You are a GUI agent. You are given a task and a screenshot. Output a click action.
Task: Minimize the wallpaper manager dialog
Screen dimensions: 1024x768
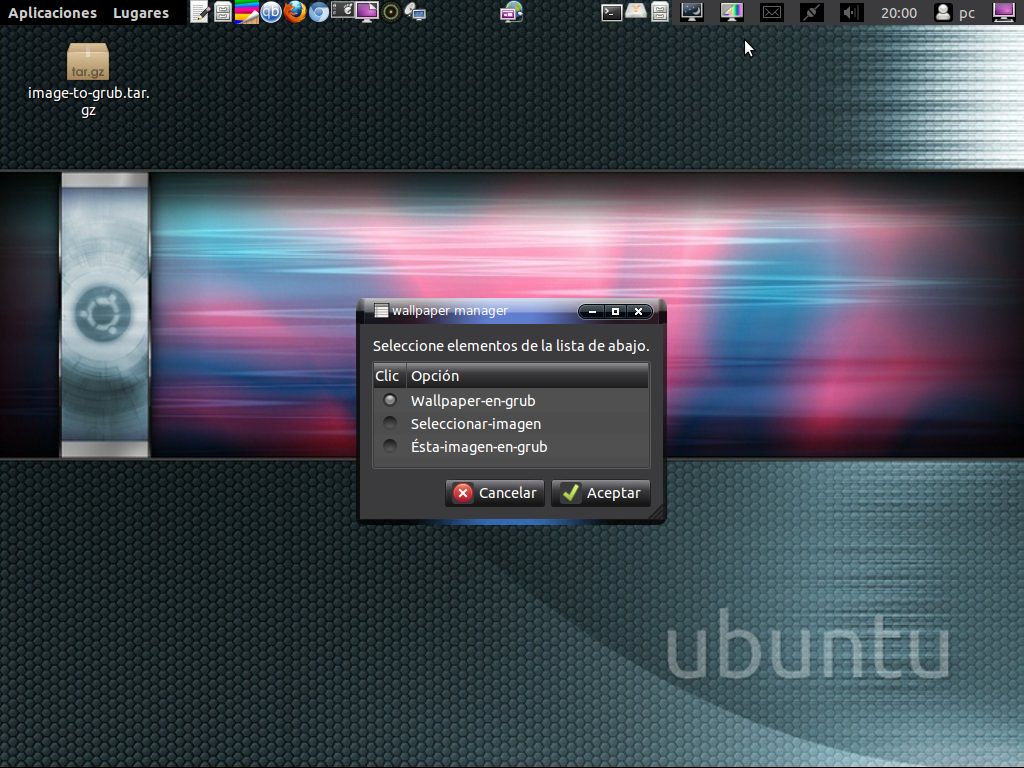592,312
